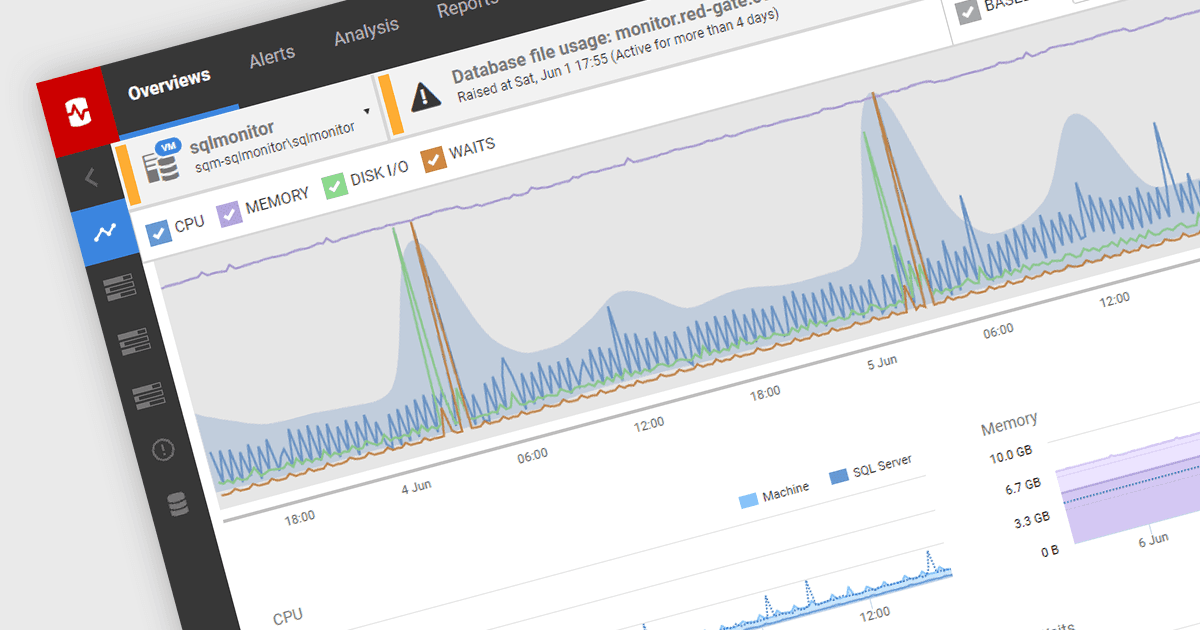Open the database cylinder icon in sidebar
This screenshot has width=1200, height=630.
pyautogui.click(x=178, y=505)
